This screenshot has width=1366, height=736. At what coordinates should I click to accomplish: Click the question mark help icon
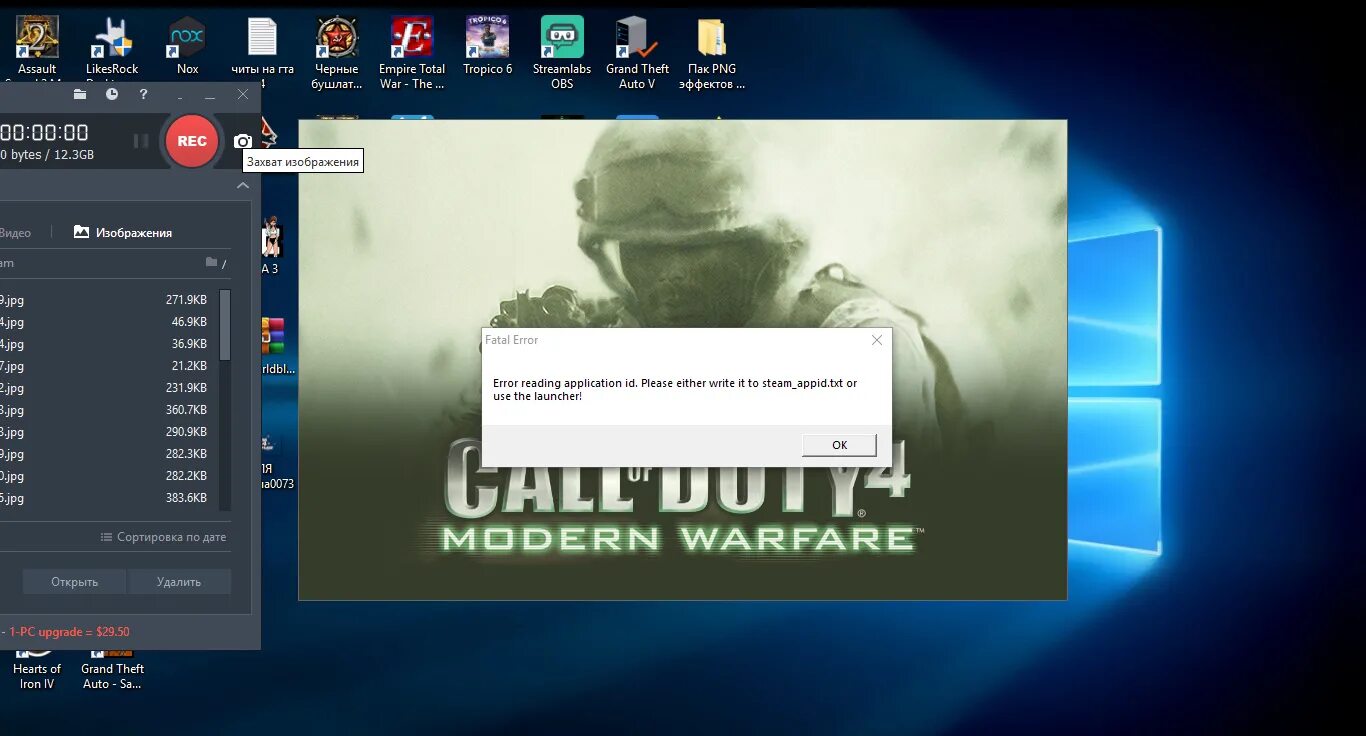144,94
